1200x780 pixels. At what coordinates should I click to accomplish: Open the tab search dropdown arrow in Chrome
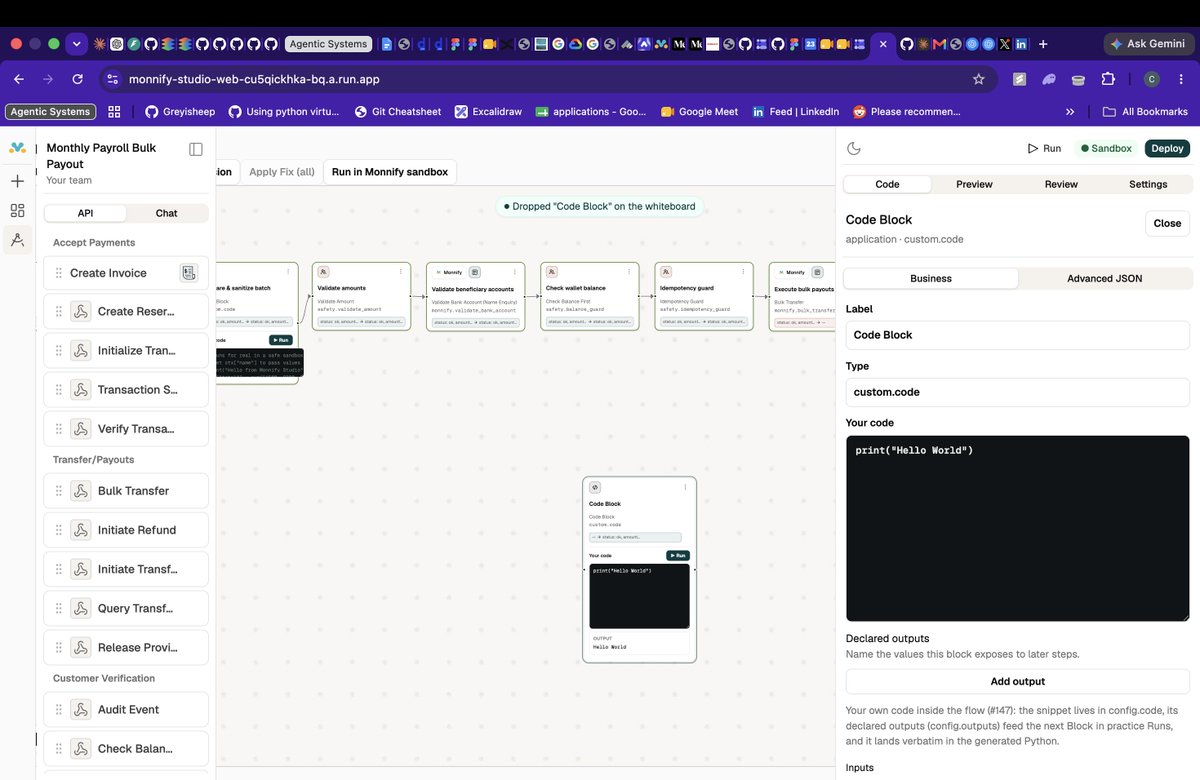click(x=77, y=44)
